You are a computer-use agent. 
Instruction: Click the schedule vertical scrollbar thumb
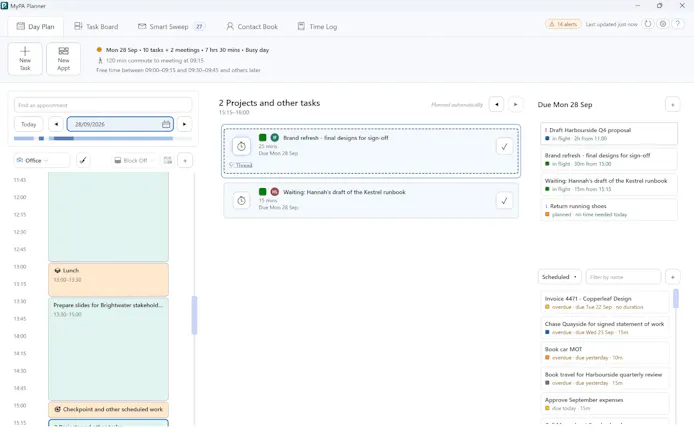(194, 315)
